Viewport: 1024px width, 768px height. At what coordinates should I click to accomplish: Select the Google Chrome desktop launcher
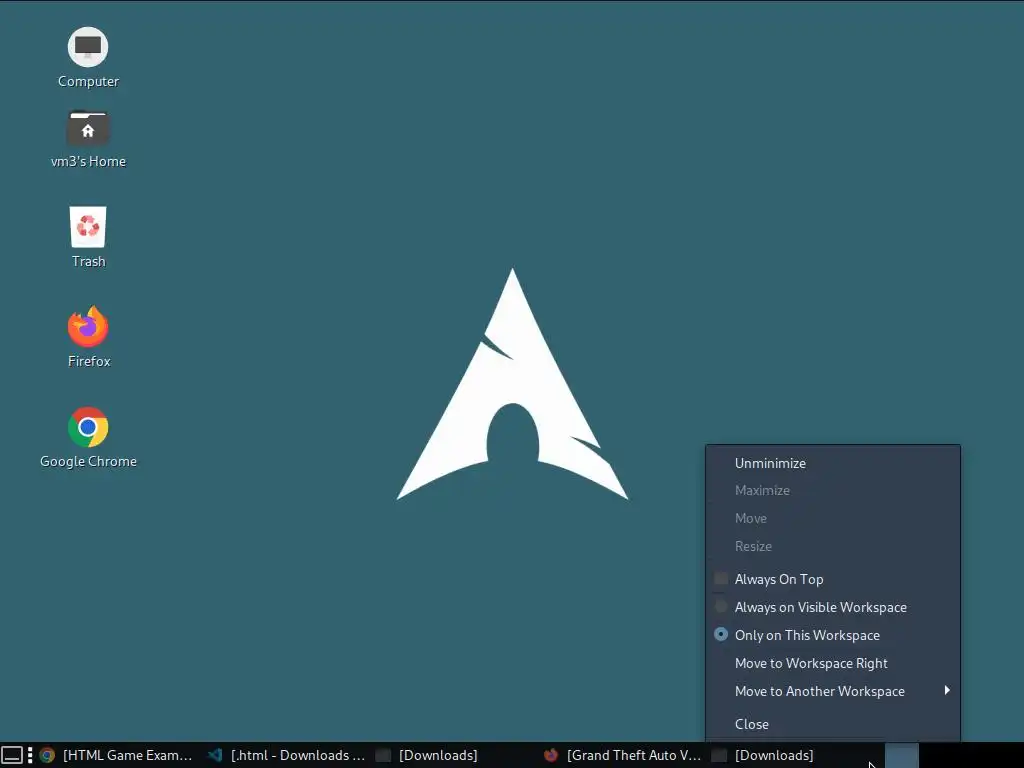click(x=88, y=438)
